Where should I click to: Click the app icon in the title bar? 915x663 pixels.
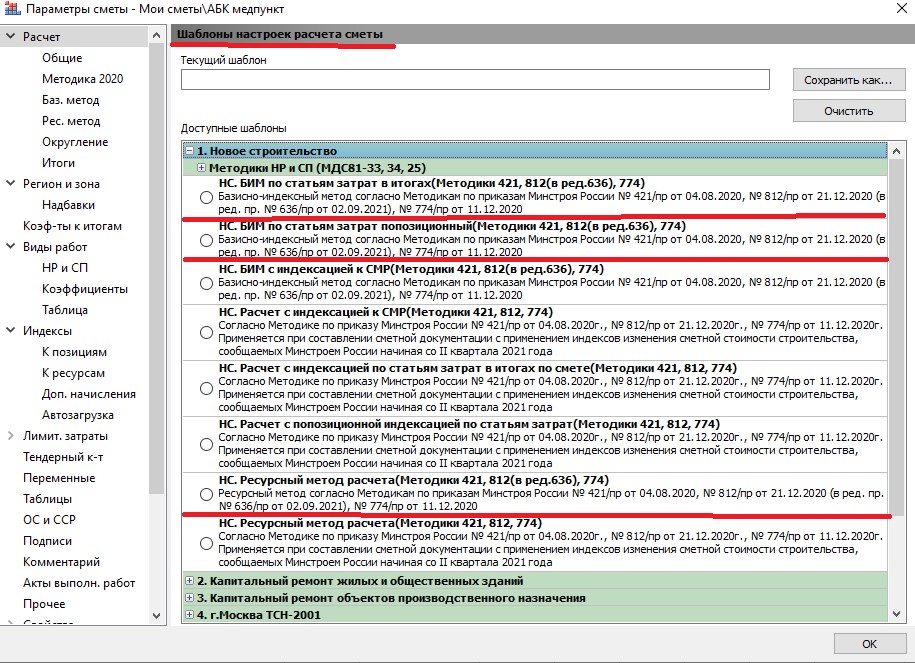pos(12,10)
